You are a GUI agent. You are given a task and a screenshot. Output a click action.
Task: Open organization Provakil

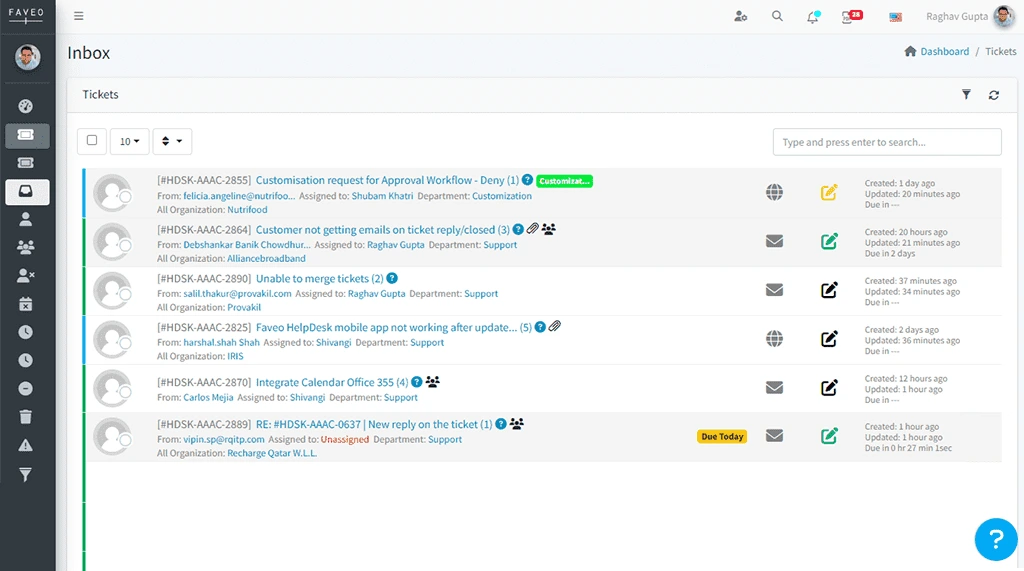coord(244,308)
